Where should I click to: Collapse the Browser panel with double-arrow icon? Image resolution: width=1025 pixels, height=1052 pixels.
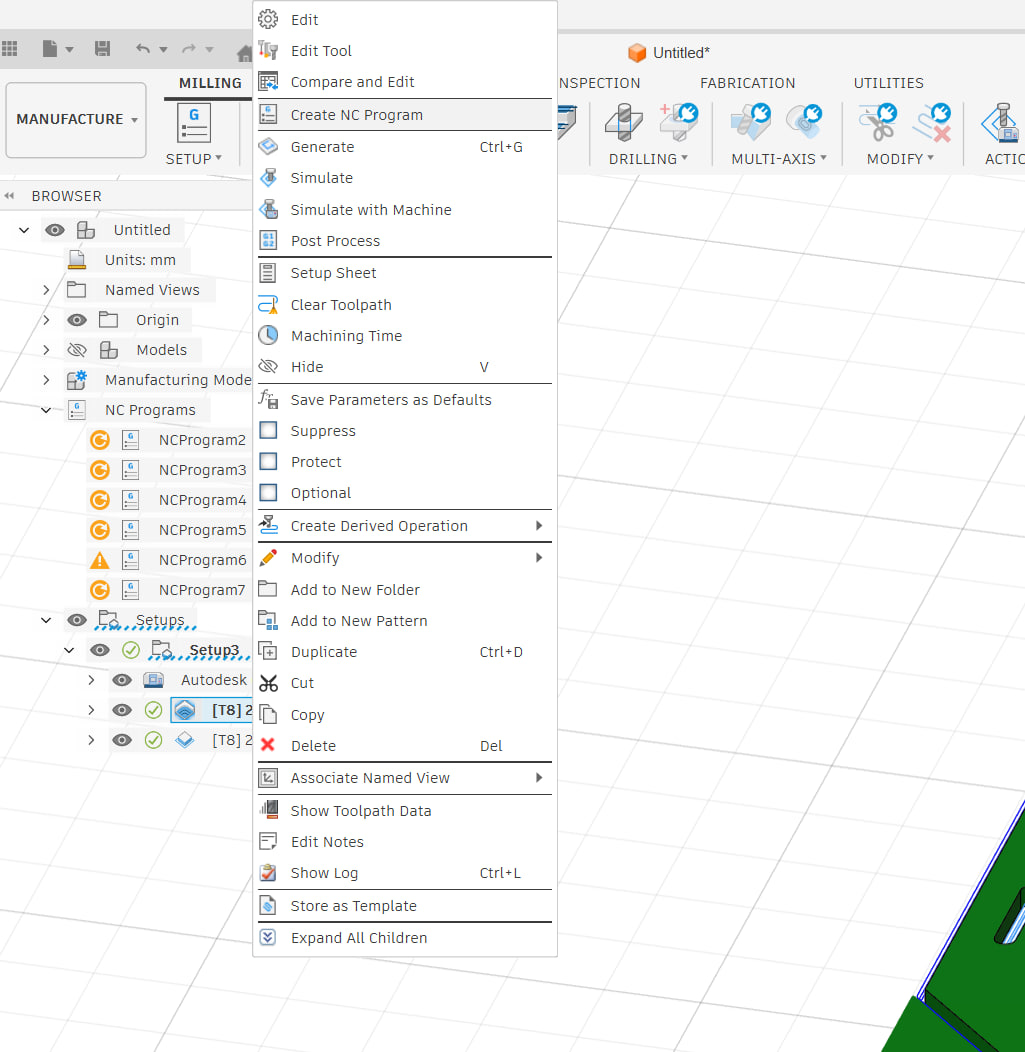point(9,196)
